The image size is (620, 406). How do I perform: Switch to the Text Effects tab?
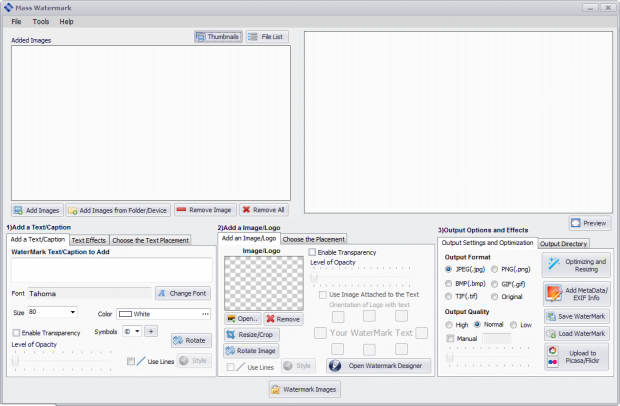[x=88, y=240]
